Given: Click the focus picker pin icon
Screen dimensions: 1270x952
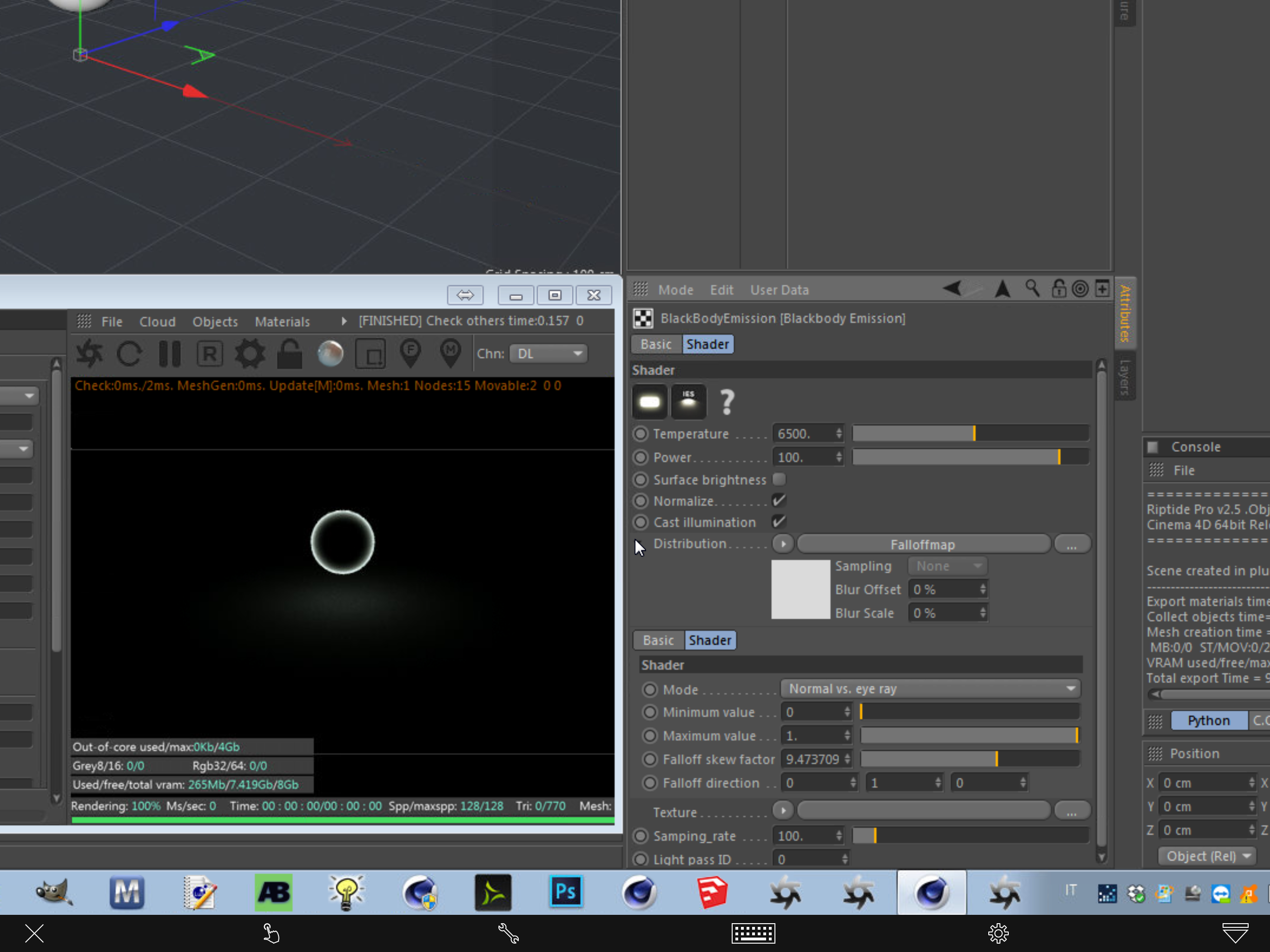Looking at the screenshot, I should coord(410,352).
